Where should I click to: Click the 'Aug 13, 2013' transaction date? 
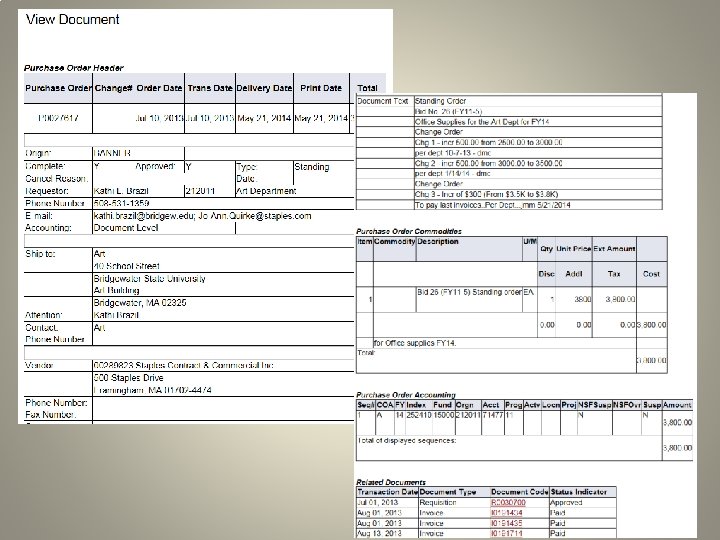379,533
